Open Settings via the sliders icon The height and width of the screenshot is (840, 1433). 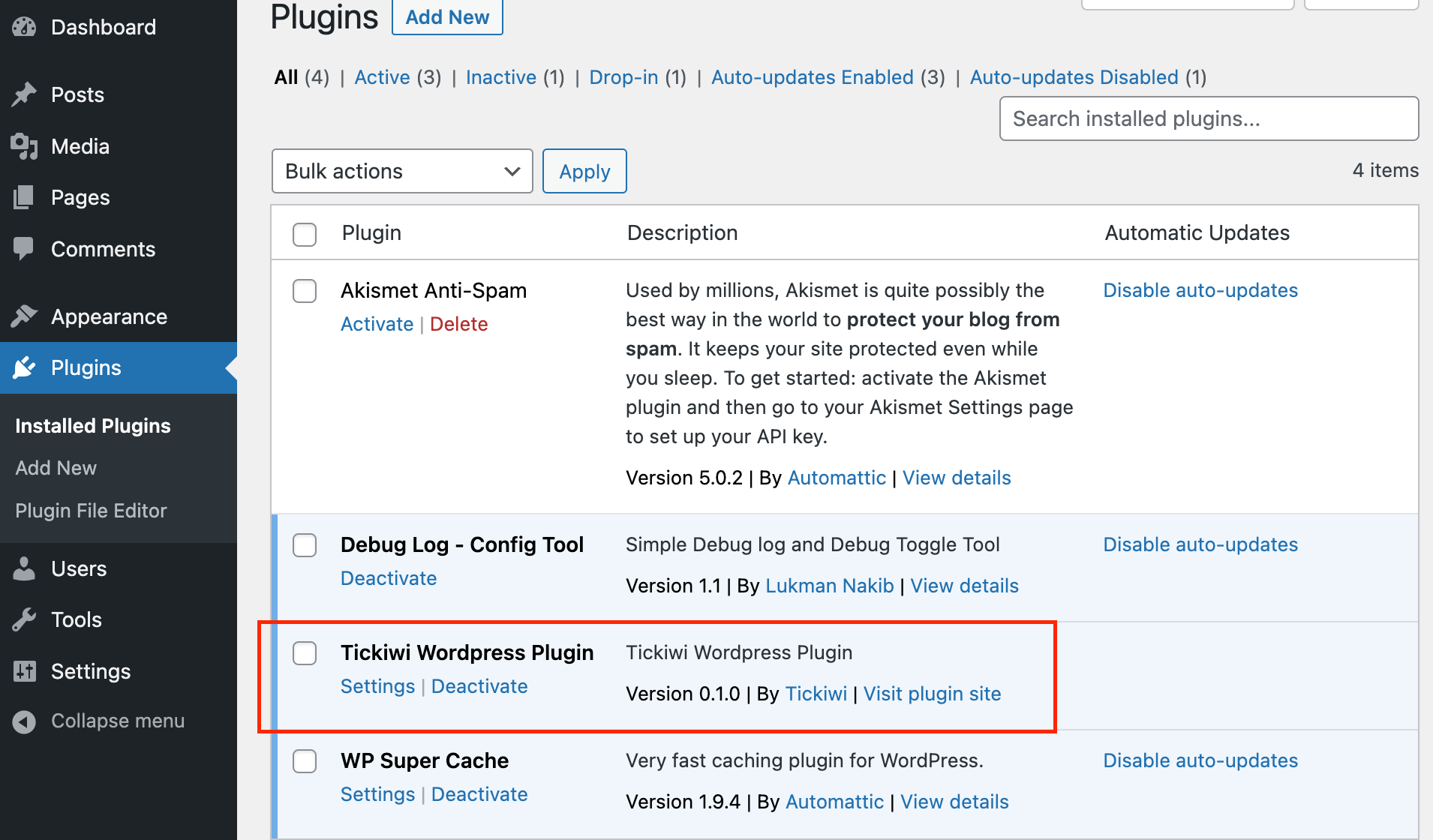(x=24, y=671)
